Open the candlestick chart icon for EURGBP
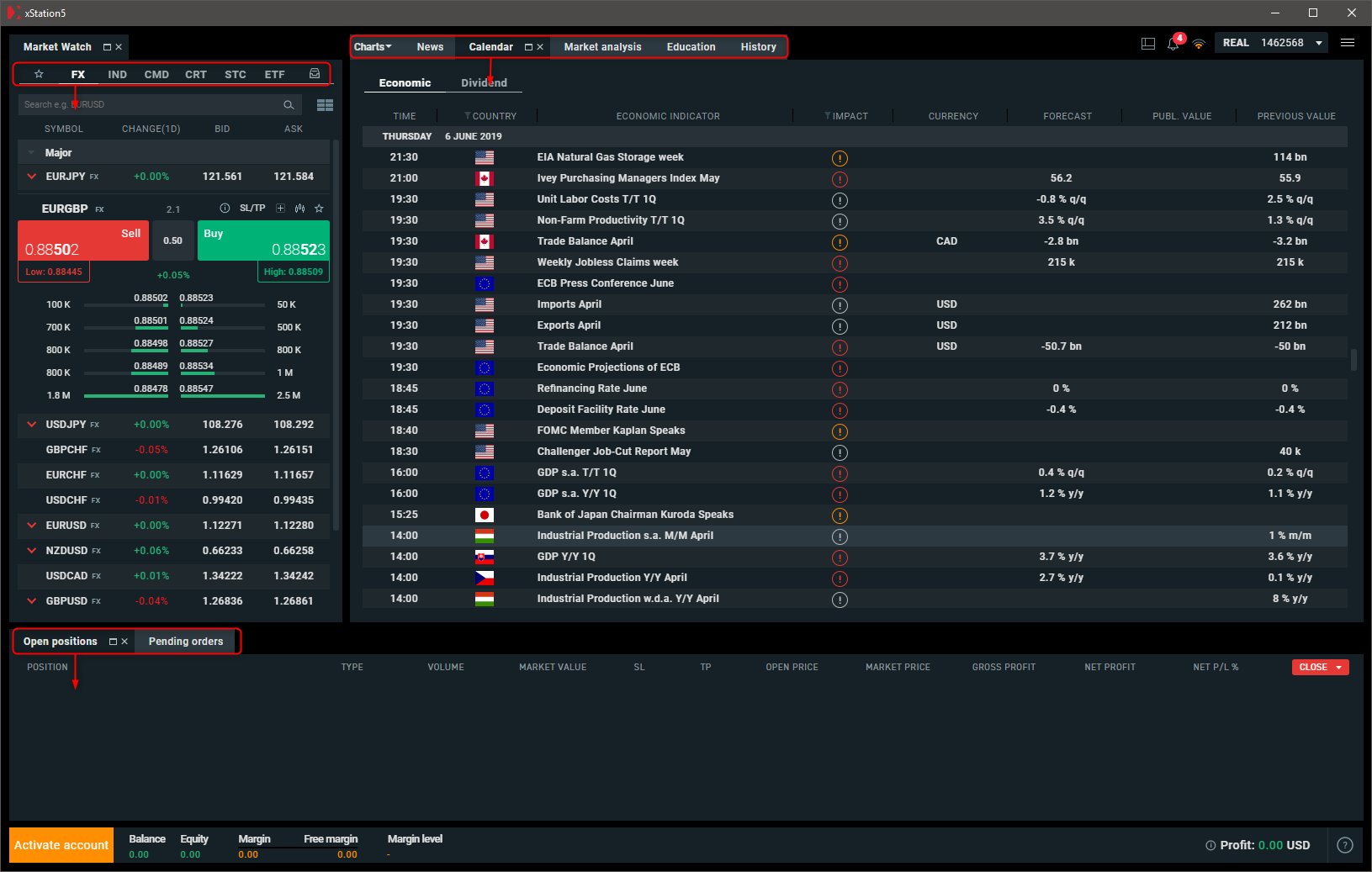Viewport: 1372px width, 872px height. (x=299, y=208)
